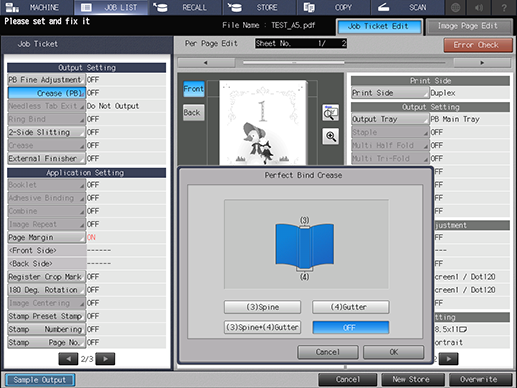
Task: Click the speaker volume icon
Action: point(479,7)
